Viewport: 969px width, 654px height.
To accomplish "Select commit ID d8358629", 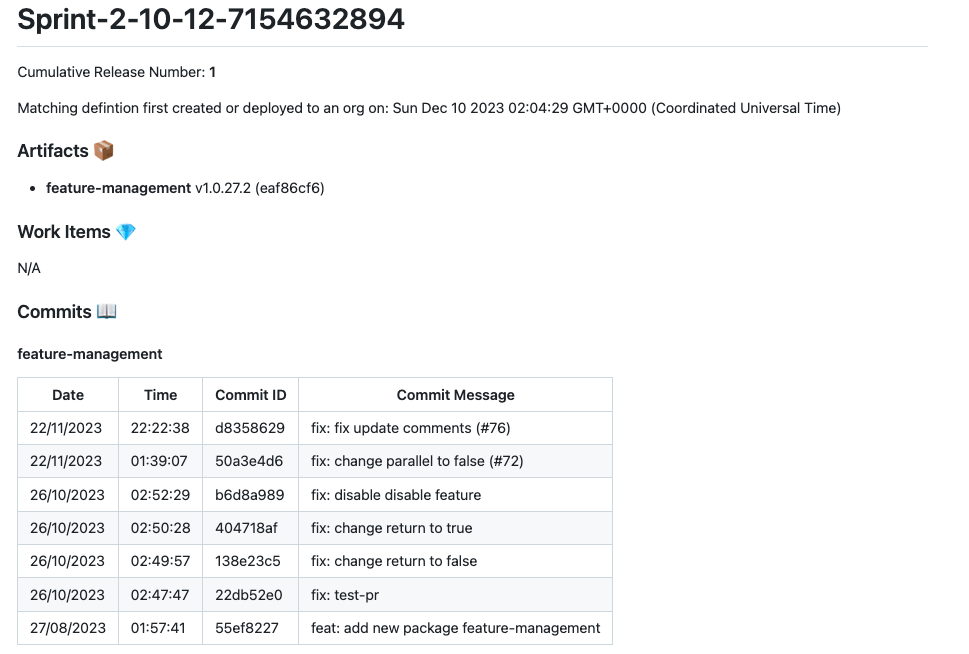I will click(x=250, y=428).
